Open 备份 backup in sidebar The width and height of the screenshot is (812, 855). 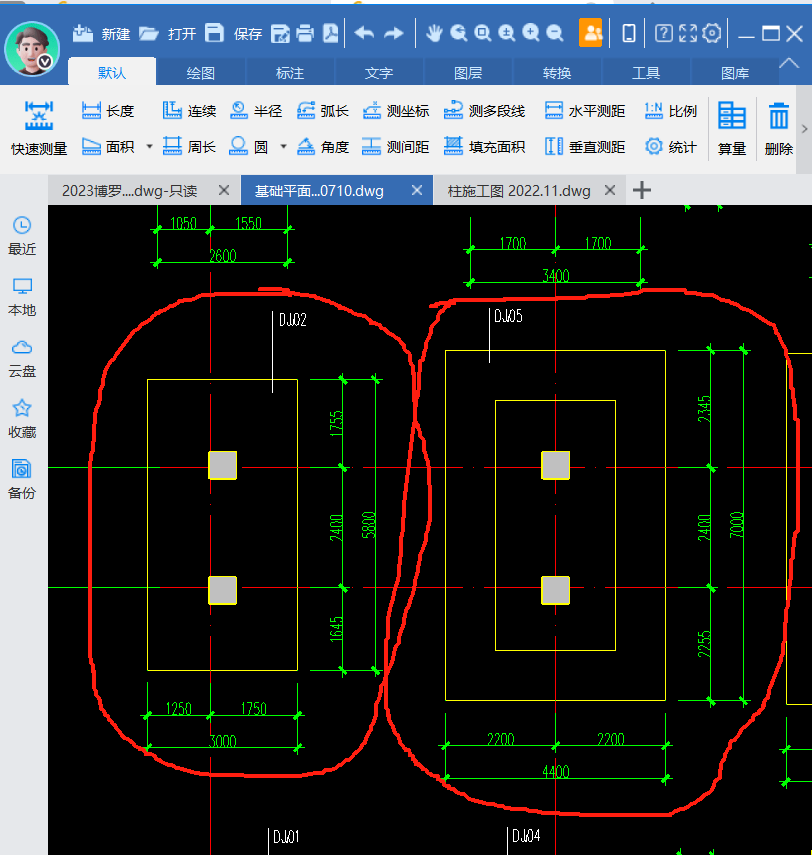click(22, 479)
